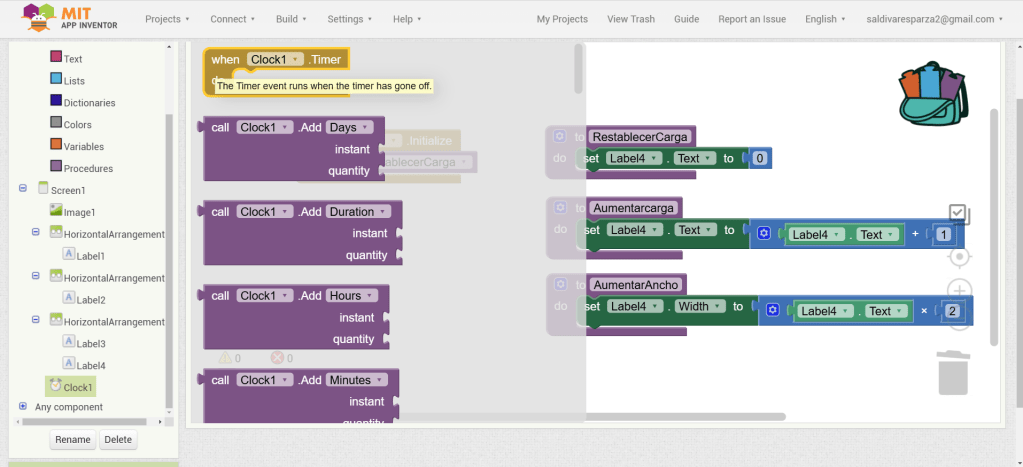This screenshot has width=1023, height=467.
Task: Open the Build menu
Action: [291, 19]
